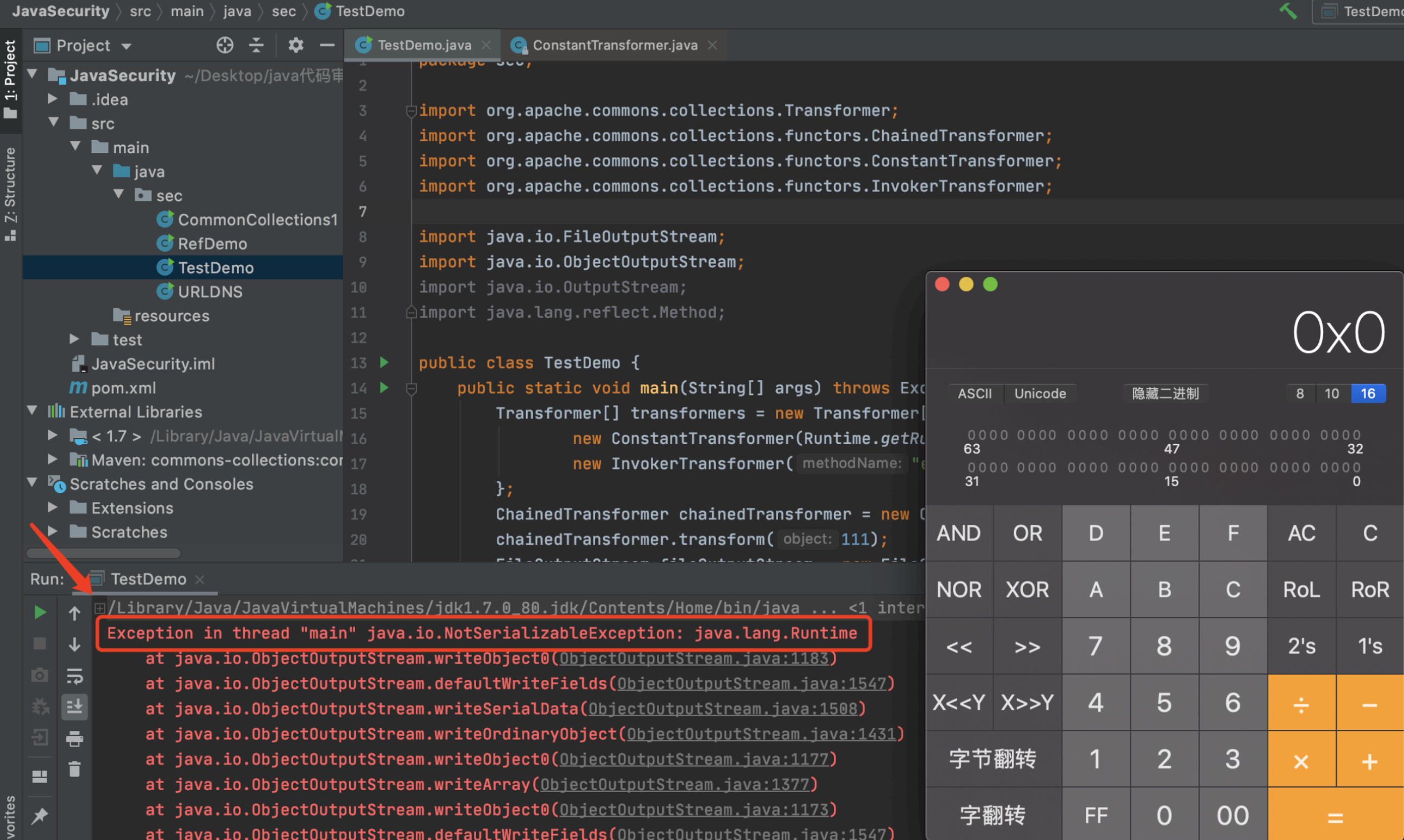Click the Collapse All icon in Project panel

click(x=256, y=44)
